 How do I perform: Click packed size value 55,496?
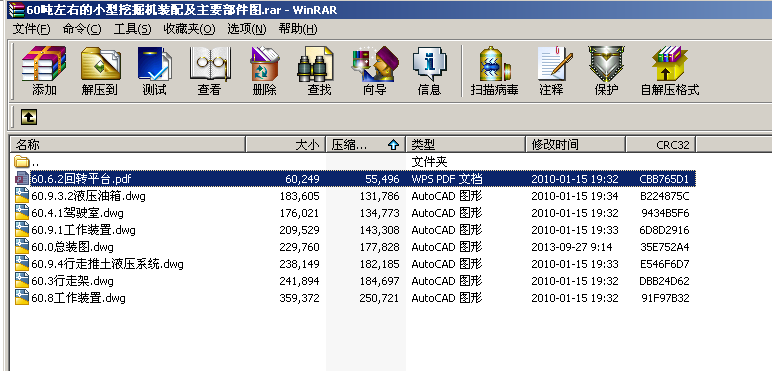(x=382, y=179)
